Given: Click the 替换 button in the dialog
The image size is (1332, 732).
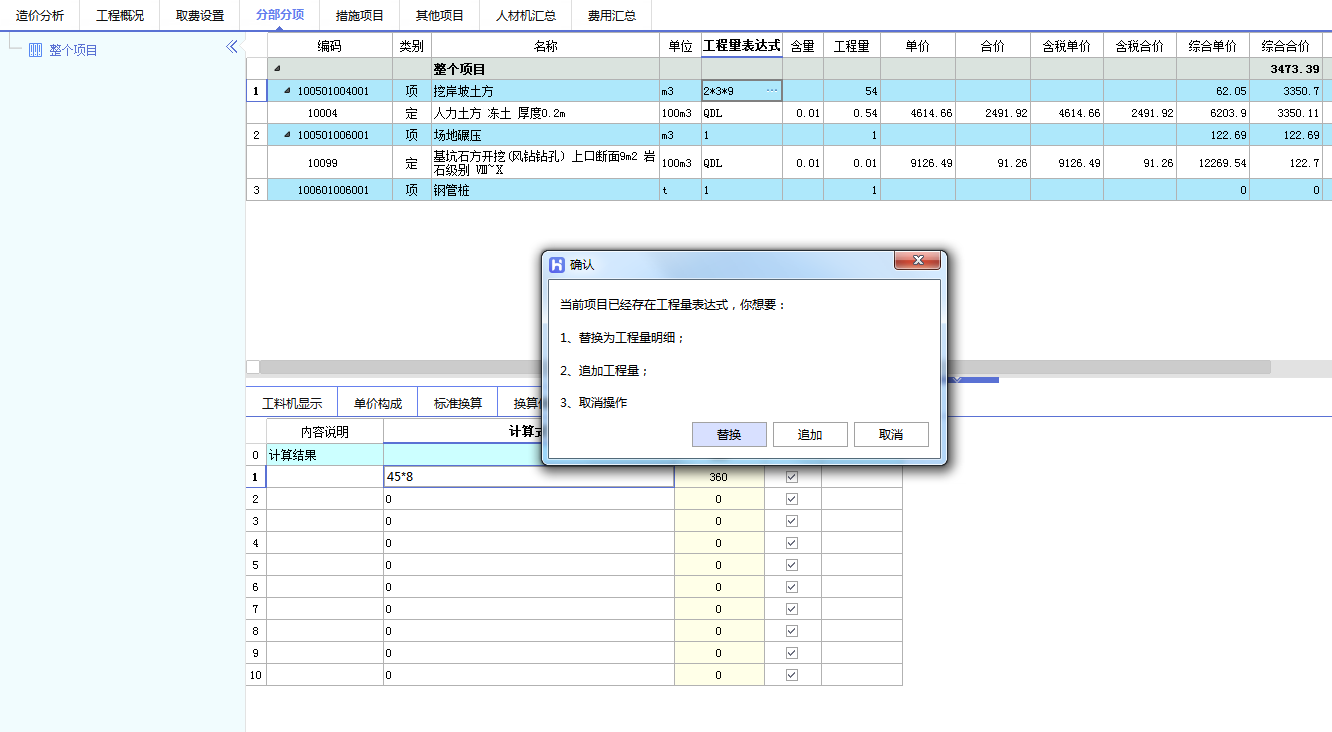Looking at the screenshot, I should 729,434.
